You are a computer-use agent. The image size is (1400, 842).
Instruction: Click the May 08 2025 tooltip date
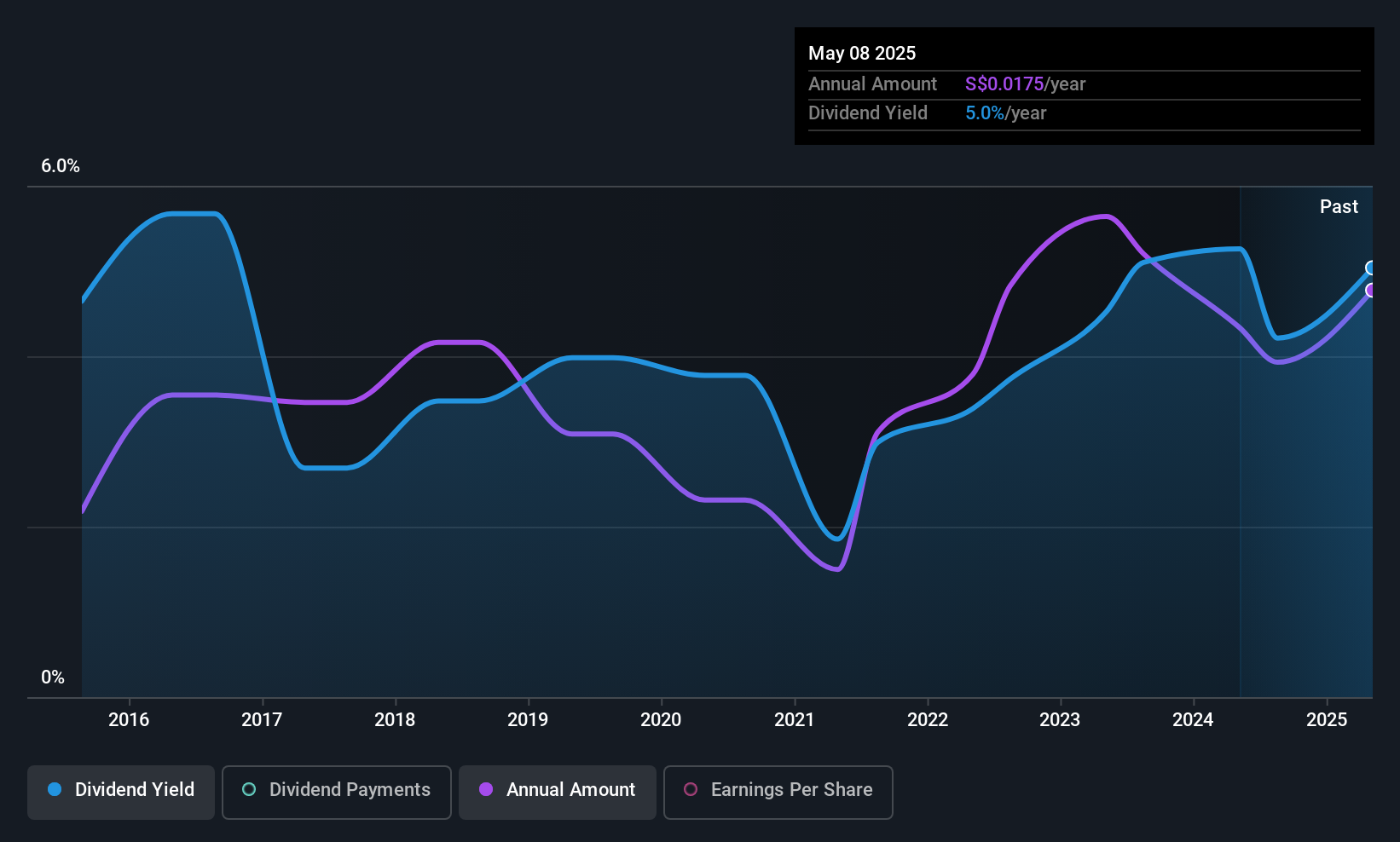tap(862, 53)
